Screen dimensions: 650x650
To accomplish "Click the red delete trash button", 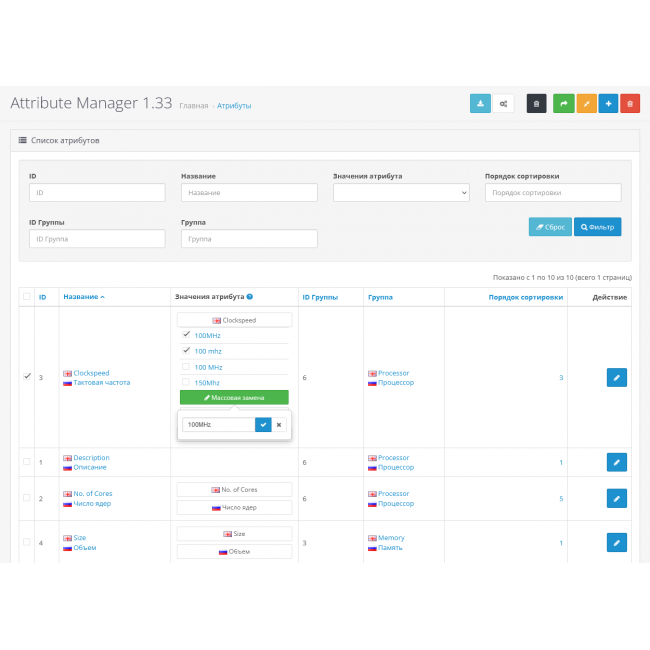I will [630, 103].
